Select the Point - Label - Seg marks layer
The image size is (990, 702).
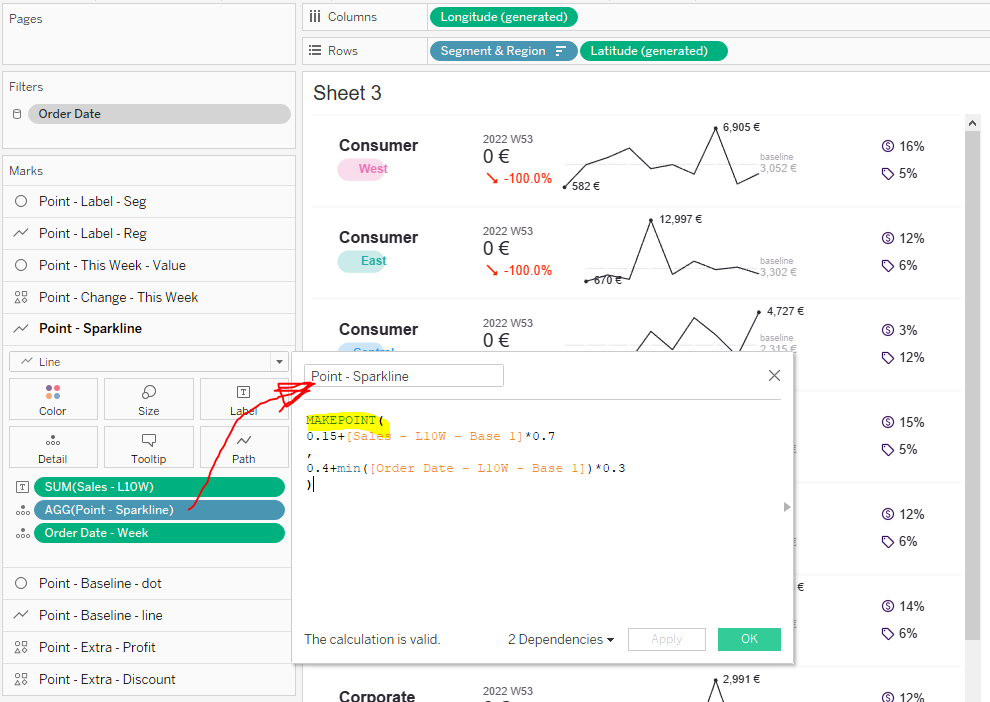coord(92,201)
